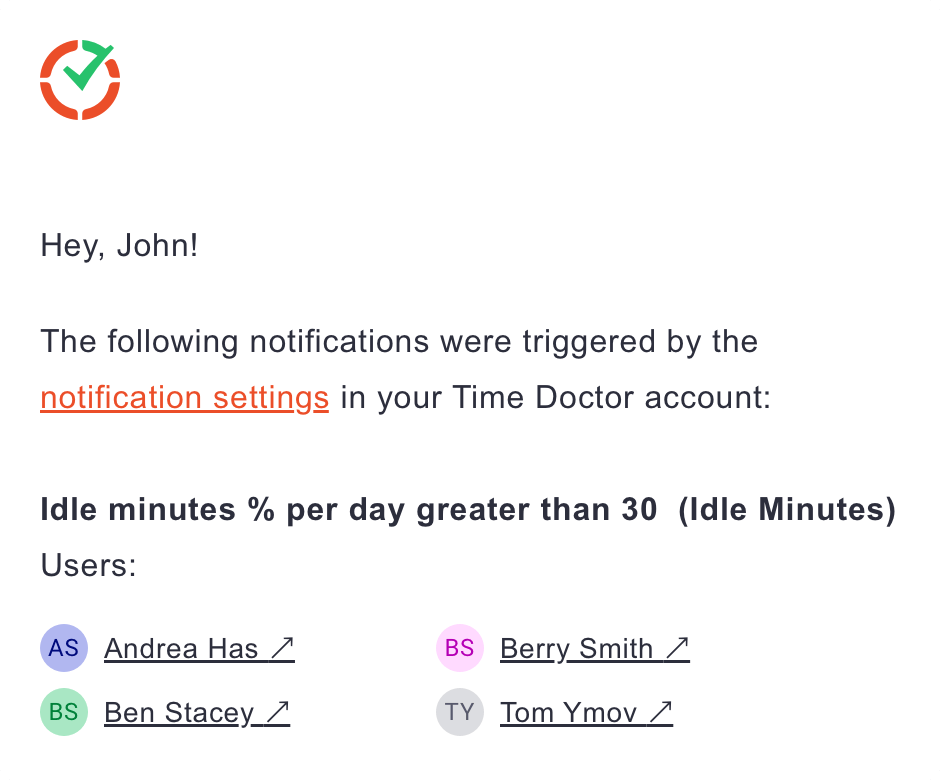
Task: Click the "Users:" label
Action: (88, 566)
